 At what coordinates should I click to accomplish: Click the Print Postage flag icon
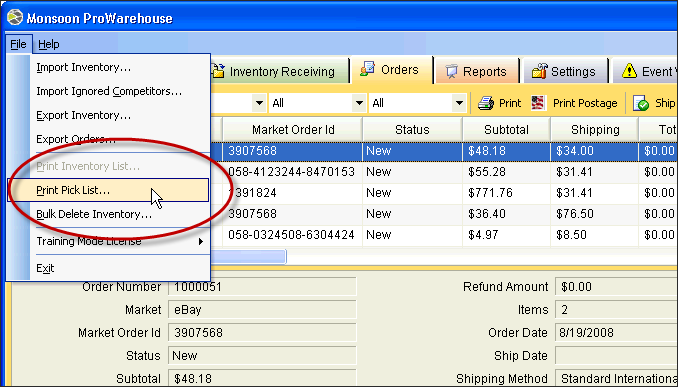click(x=538, y=103)
